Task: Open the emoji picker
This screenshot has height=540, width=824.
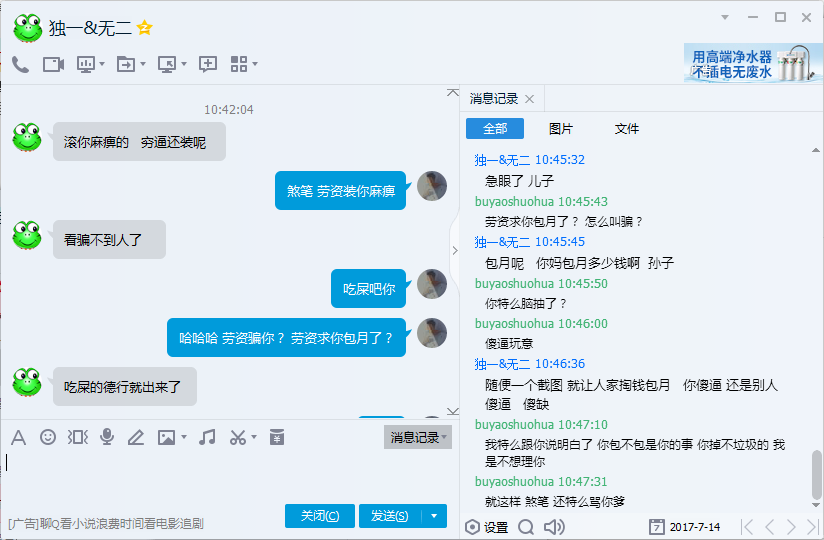Action: (48, 437)
